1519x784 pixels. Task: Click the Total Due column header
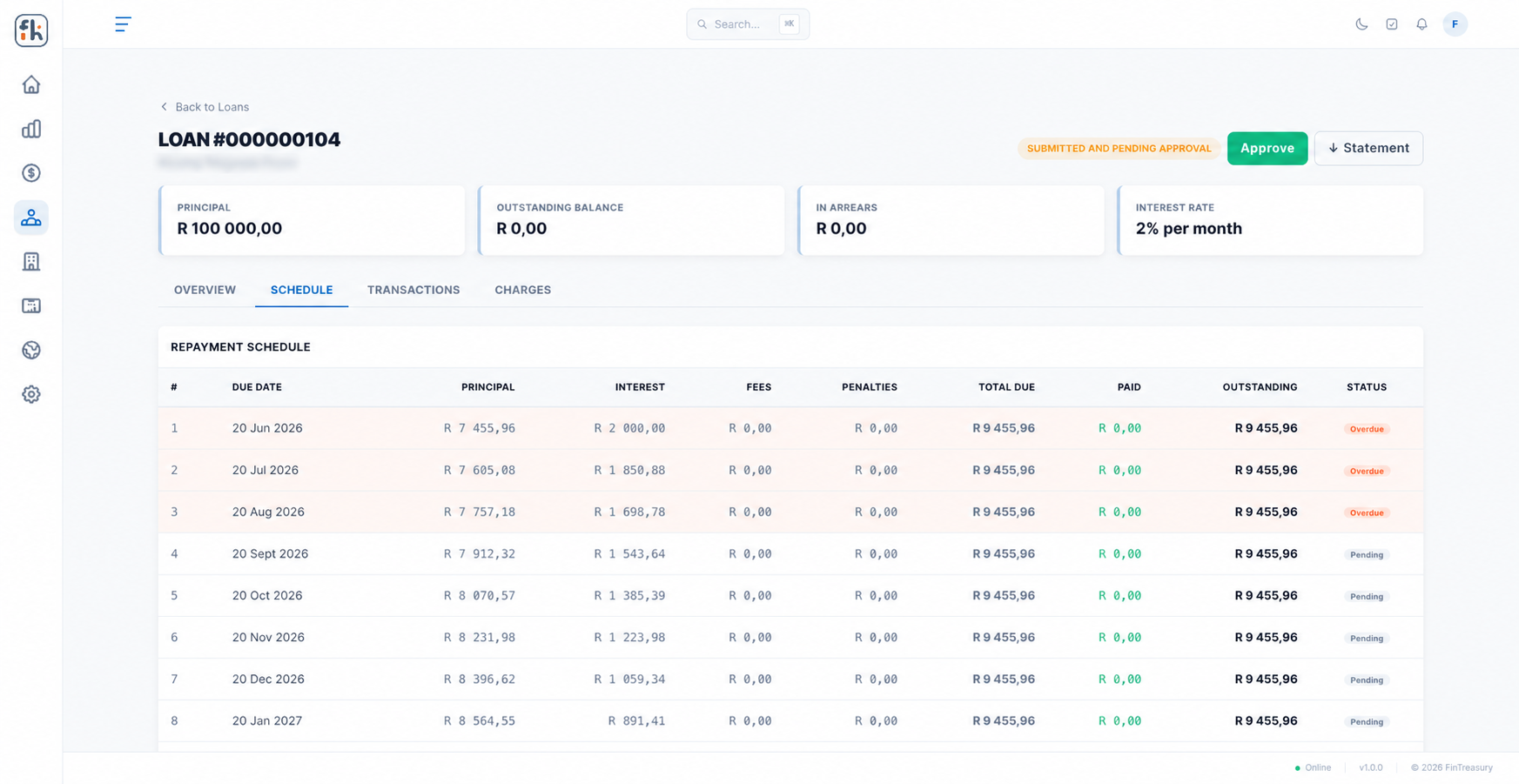tap(1006, 387)
